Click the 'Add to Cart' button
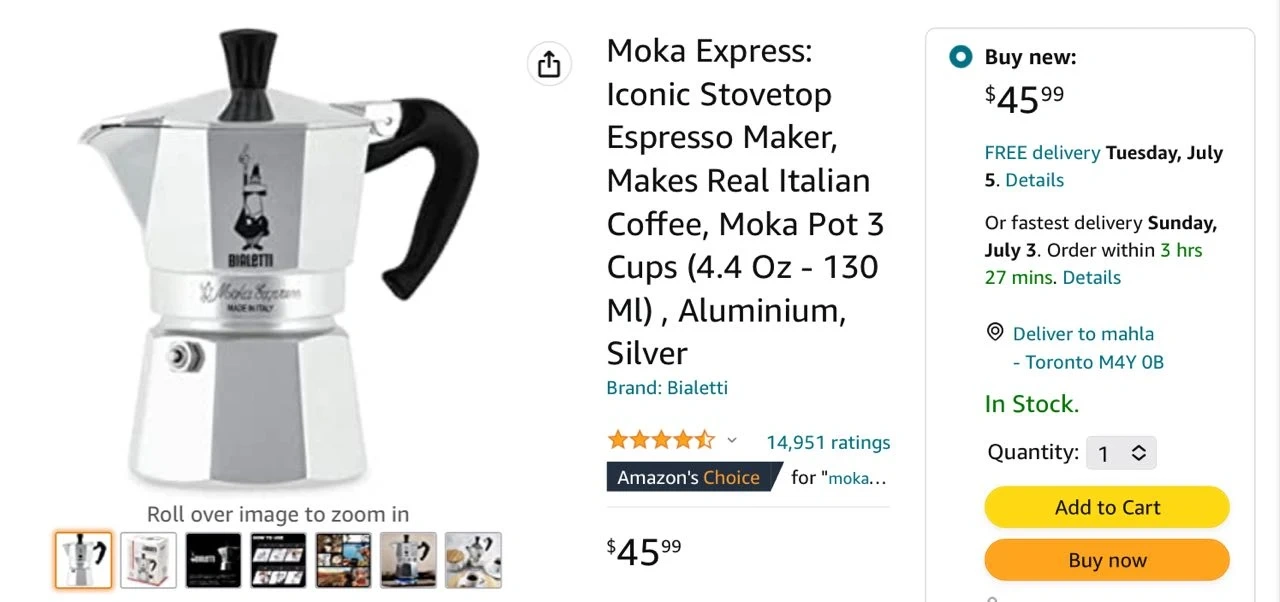The height and width of the screenshot is (602, 1280). [x=1107, y=507]
